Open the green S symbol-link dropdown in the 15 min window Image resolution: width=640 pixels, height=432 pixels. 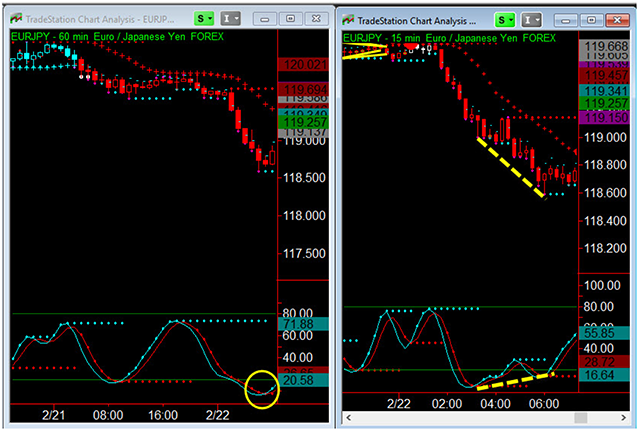tap(505, 20)
